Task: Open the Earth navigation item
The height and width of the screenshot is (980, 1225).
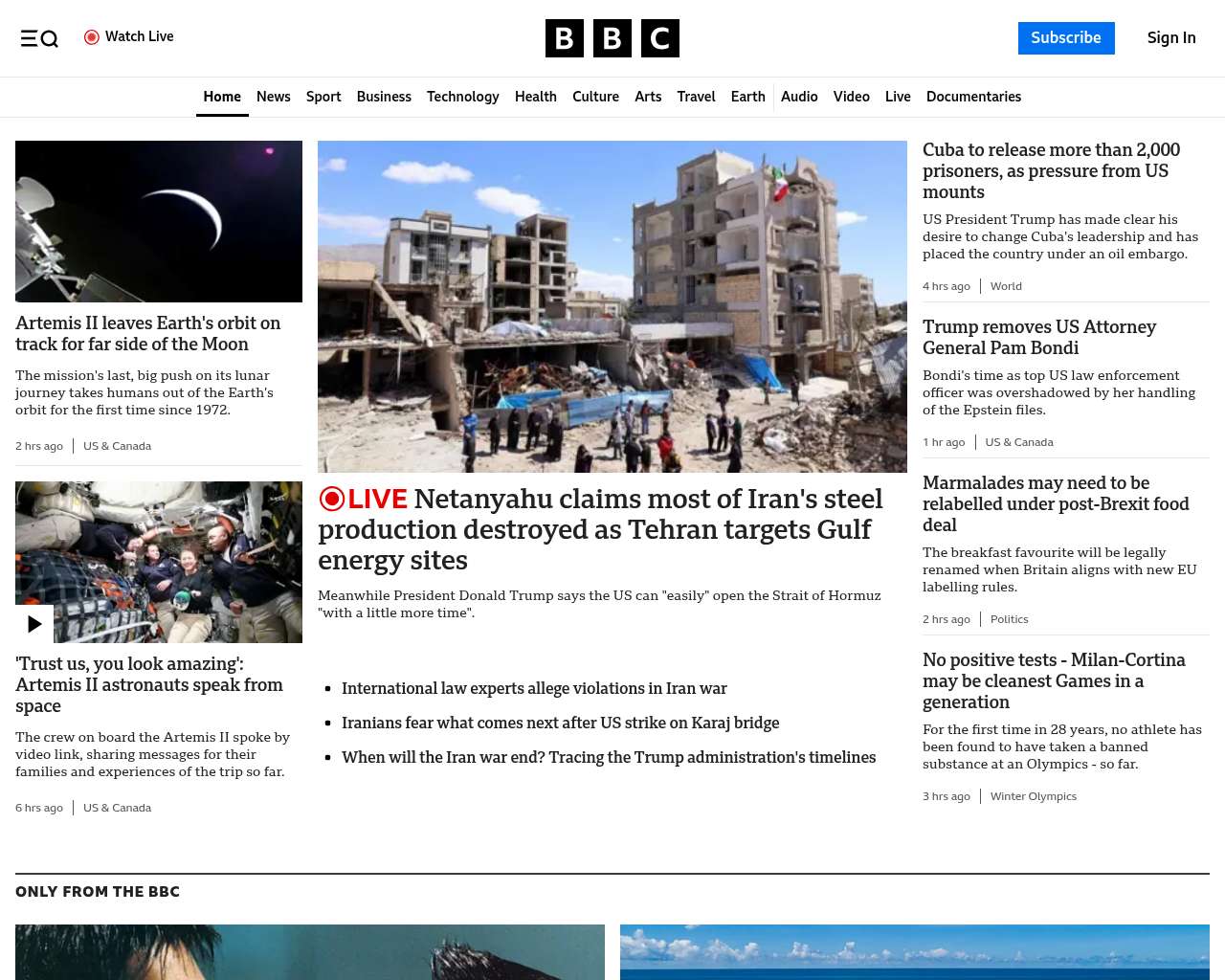Action: [747, 97]
